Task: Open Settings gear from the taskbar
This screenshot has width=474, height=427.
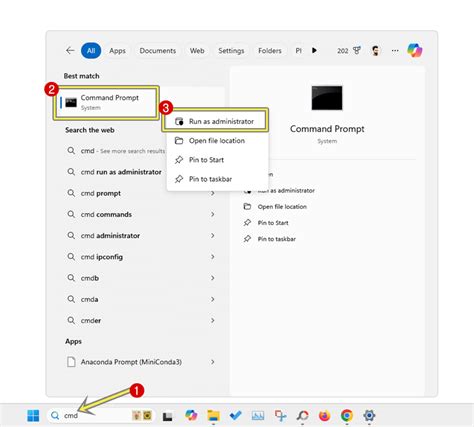Action: [x=369, y=415]
